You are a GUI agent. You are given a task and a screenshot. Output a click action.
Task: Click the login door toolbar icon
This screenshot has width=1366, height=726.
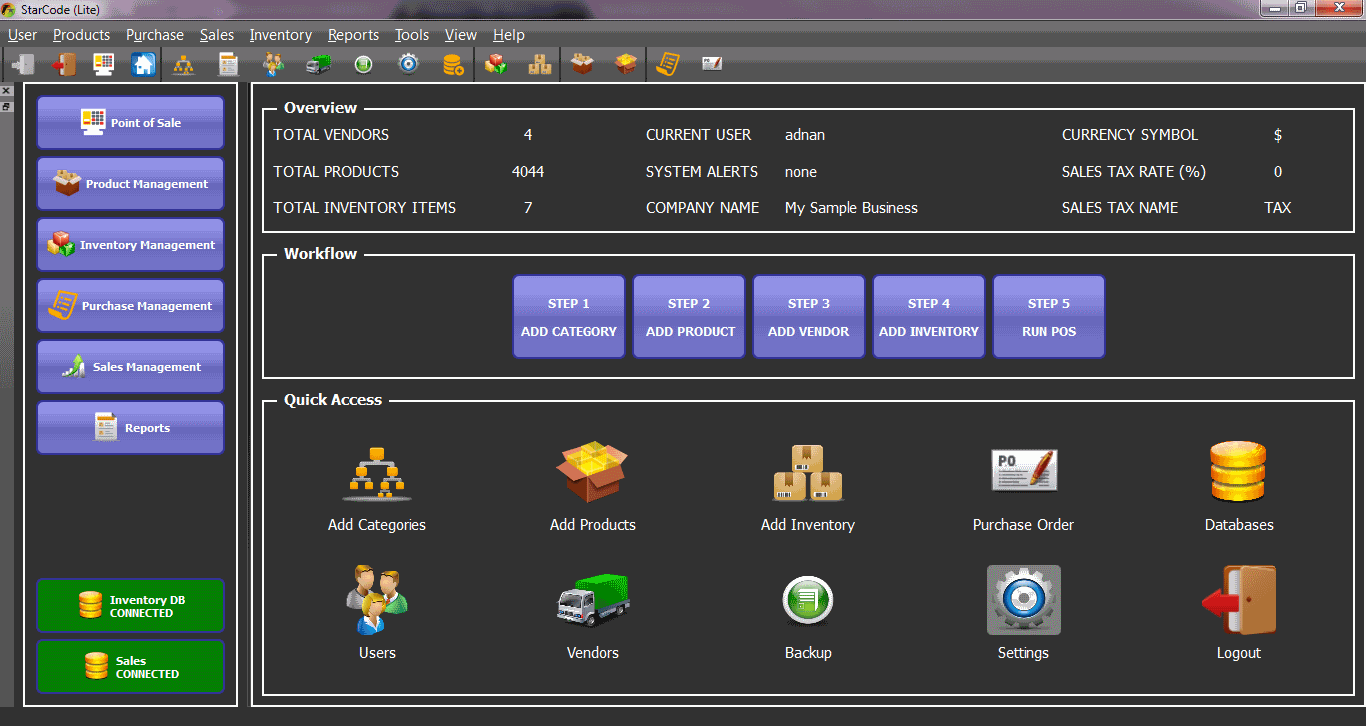click(24, 65)
